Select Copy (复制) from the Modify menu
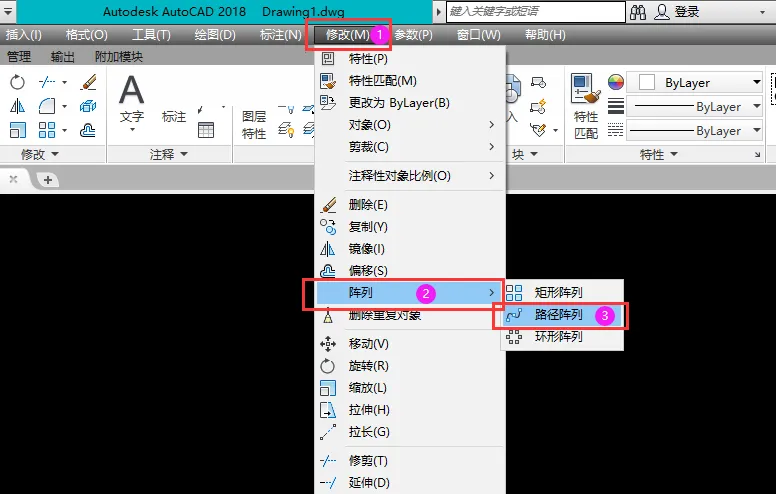776x494 pixels. tap(368, 227)
